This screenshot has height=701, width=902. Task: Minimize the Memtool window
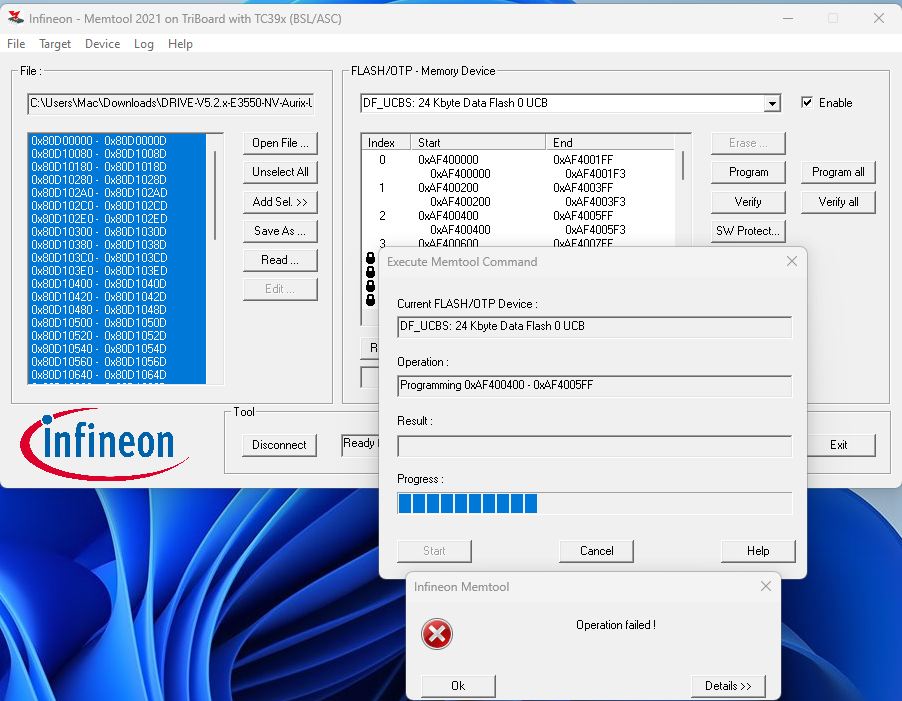point(788,18)
